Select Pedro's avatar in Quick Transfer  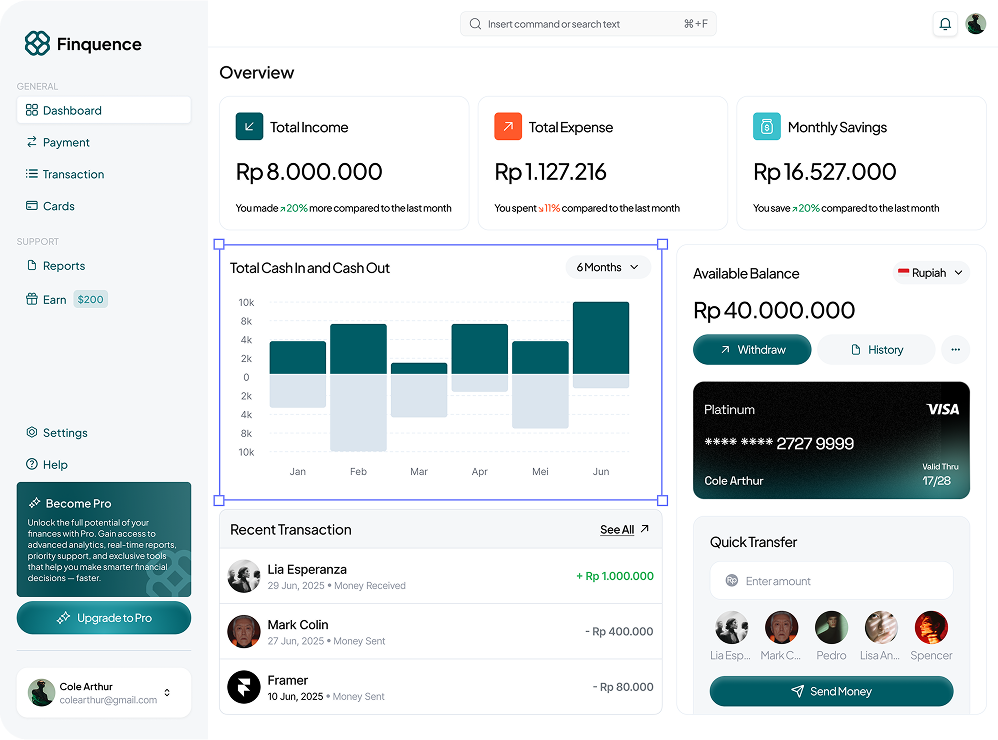pos(831,628)
